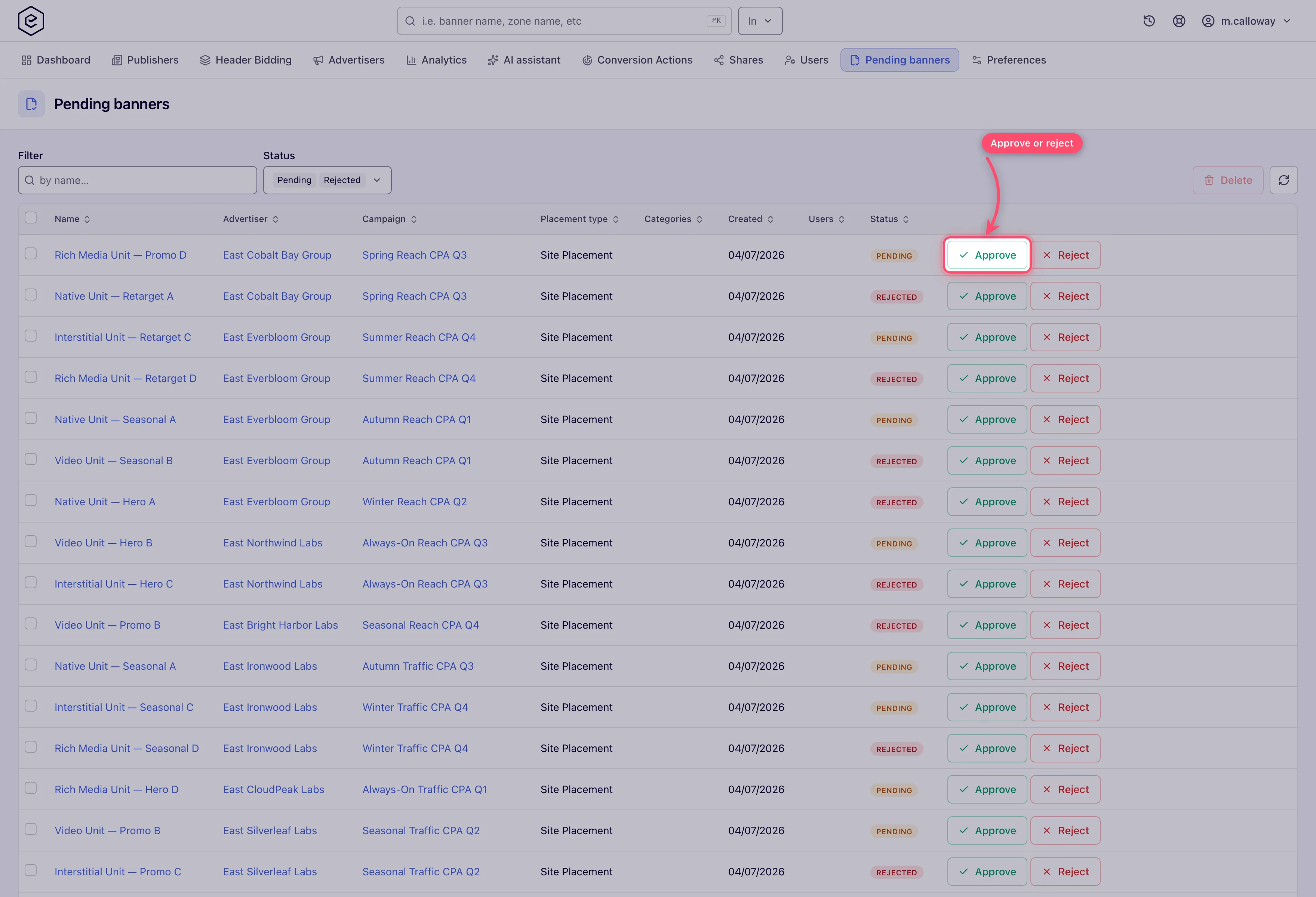The height and width of the screenshot is (897, 1316).
Task: Reject Video Unit — Seasonal B
Action: pos(1065,461)
